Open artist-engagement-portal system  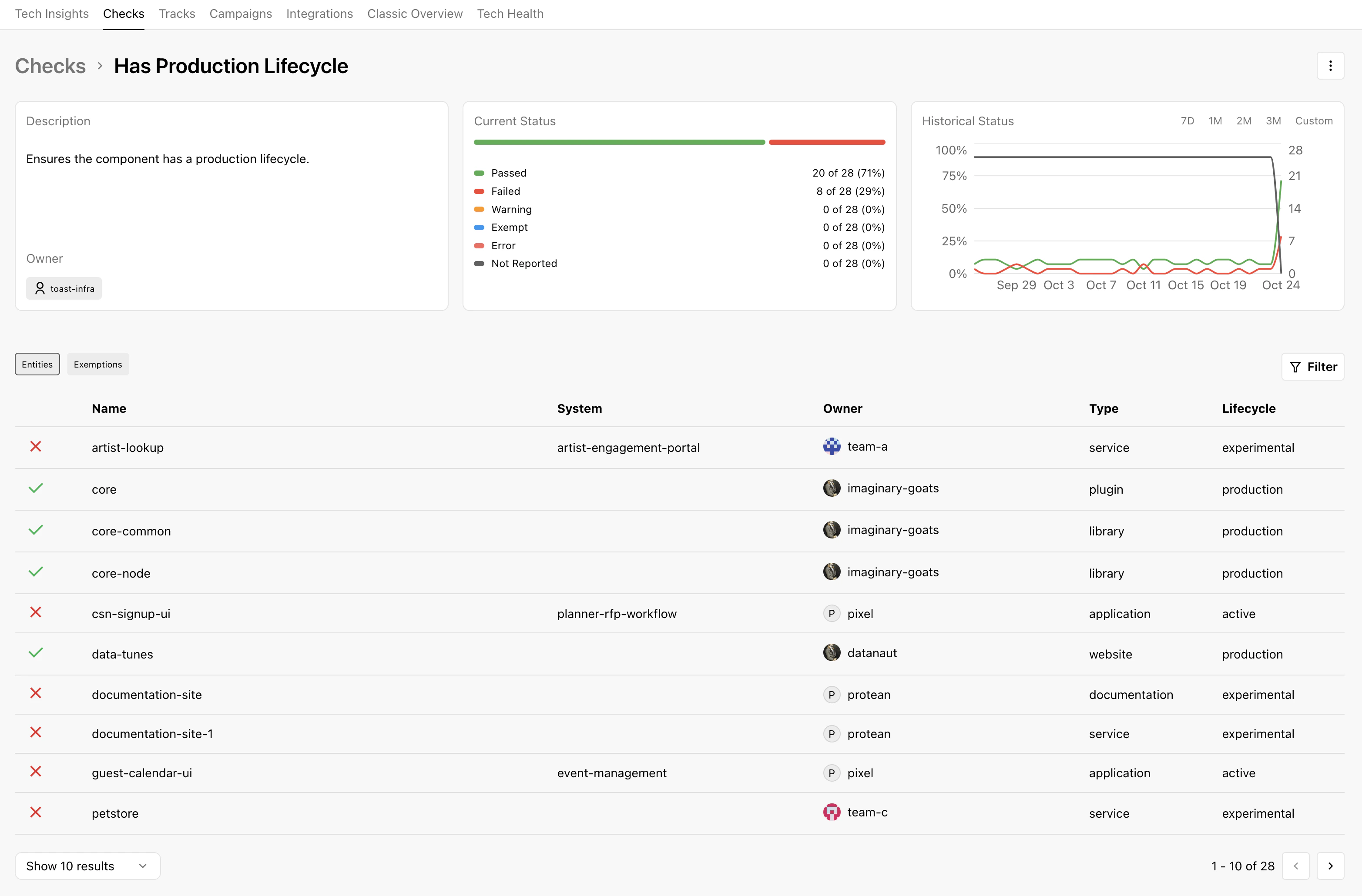(628, 448)
